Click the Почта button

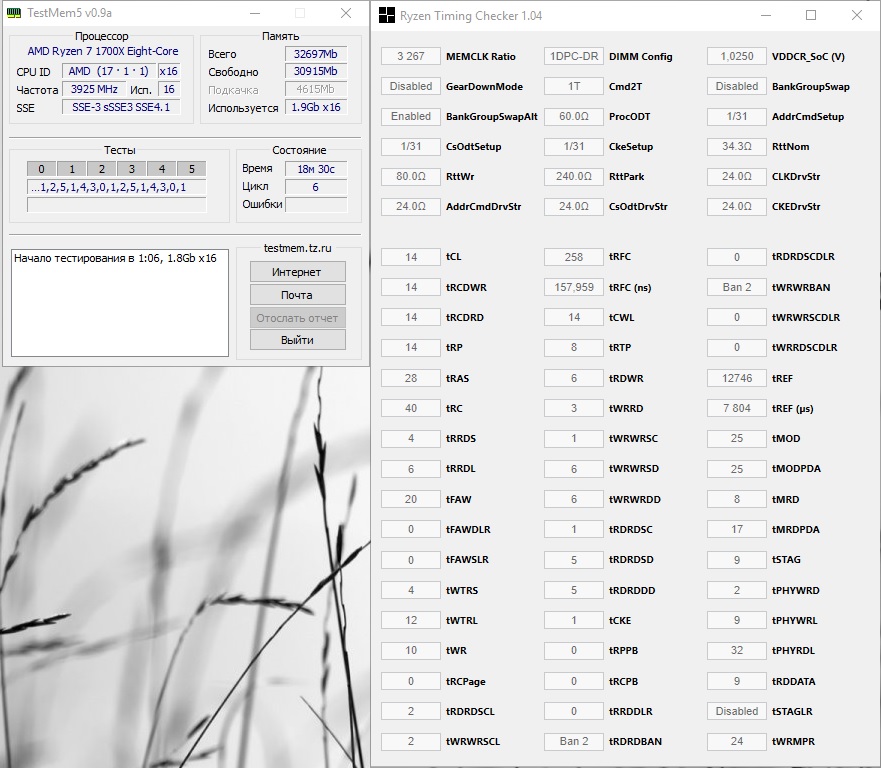297,295
